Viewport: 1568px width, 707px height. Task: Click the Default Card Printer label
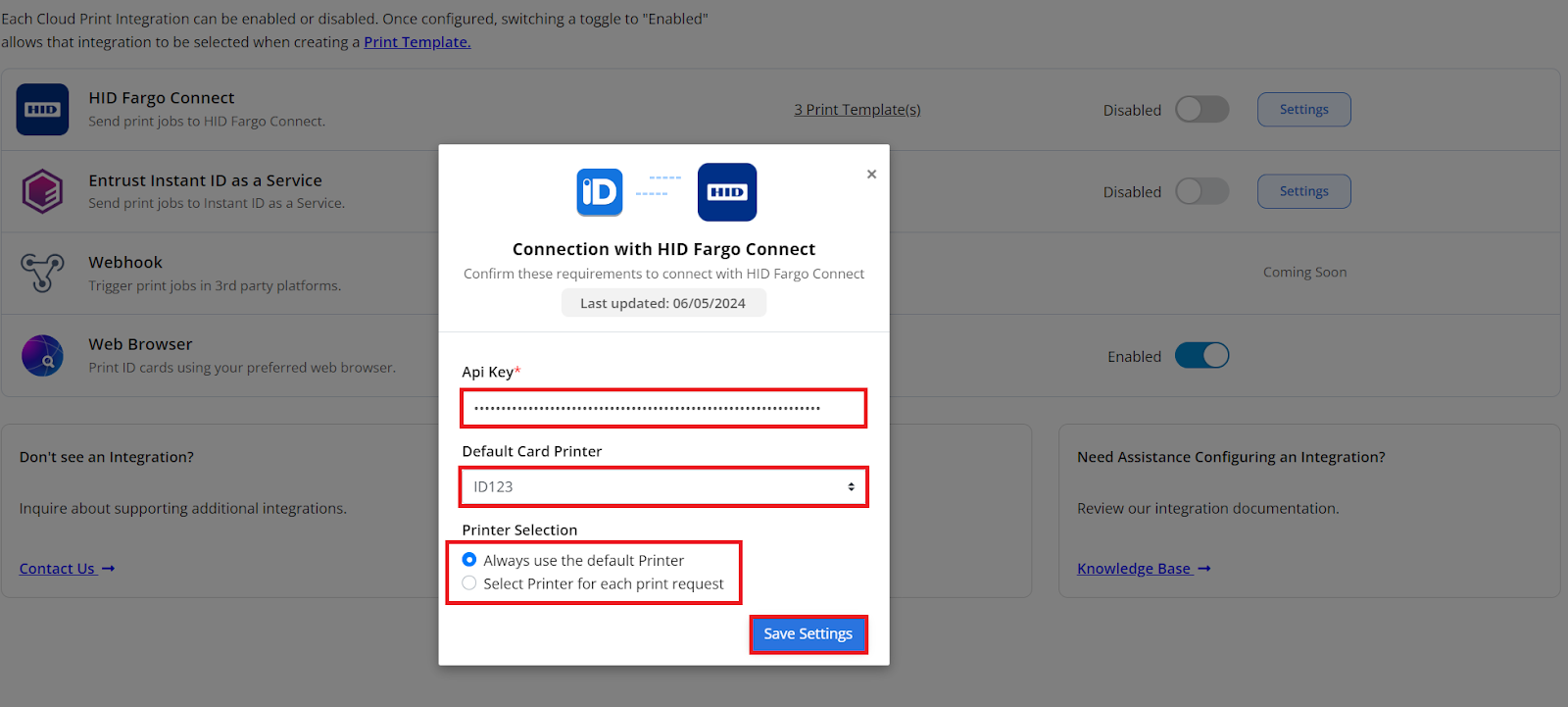pos(532,451)
